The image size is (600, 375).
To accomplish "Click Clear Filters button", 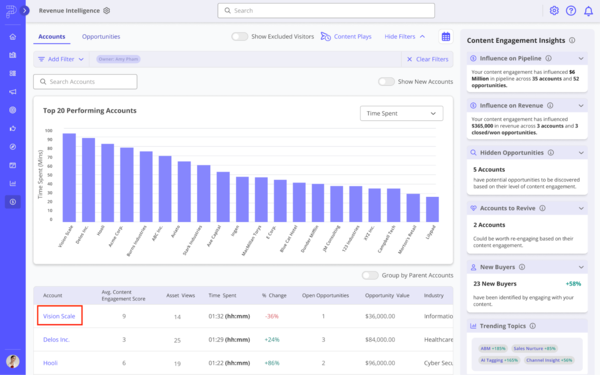I will (x=427, y=59).
